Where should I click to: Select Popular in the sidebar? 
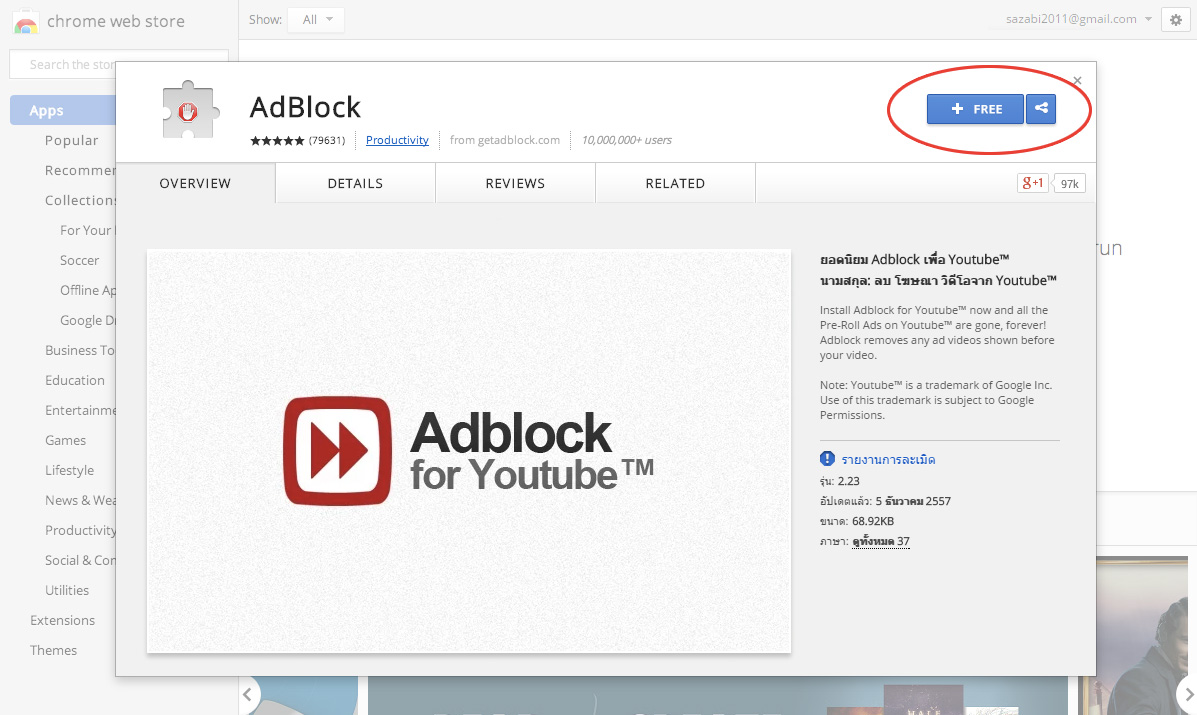tap(72, 140)
